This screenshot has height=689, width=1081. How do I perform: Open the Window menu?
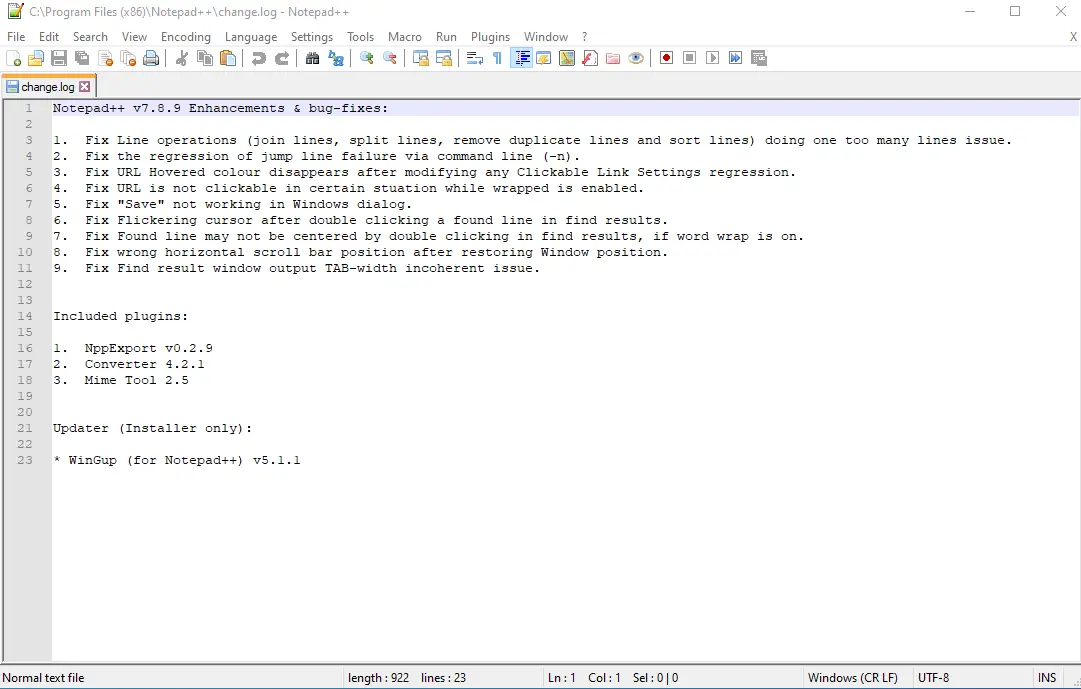[546, 37]
